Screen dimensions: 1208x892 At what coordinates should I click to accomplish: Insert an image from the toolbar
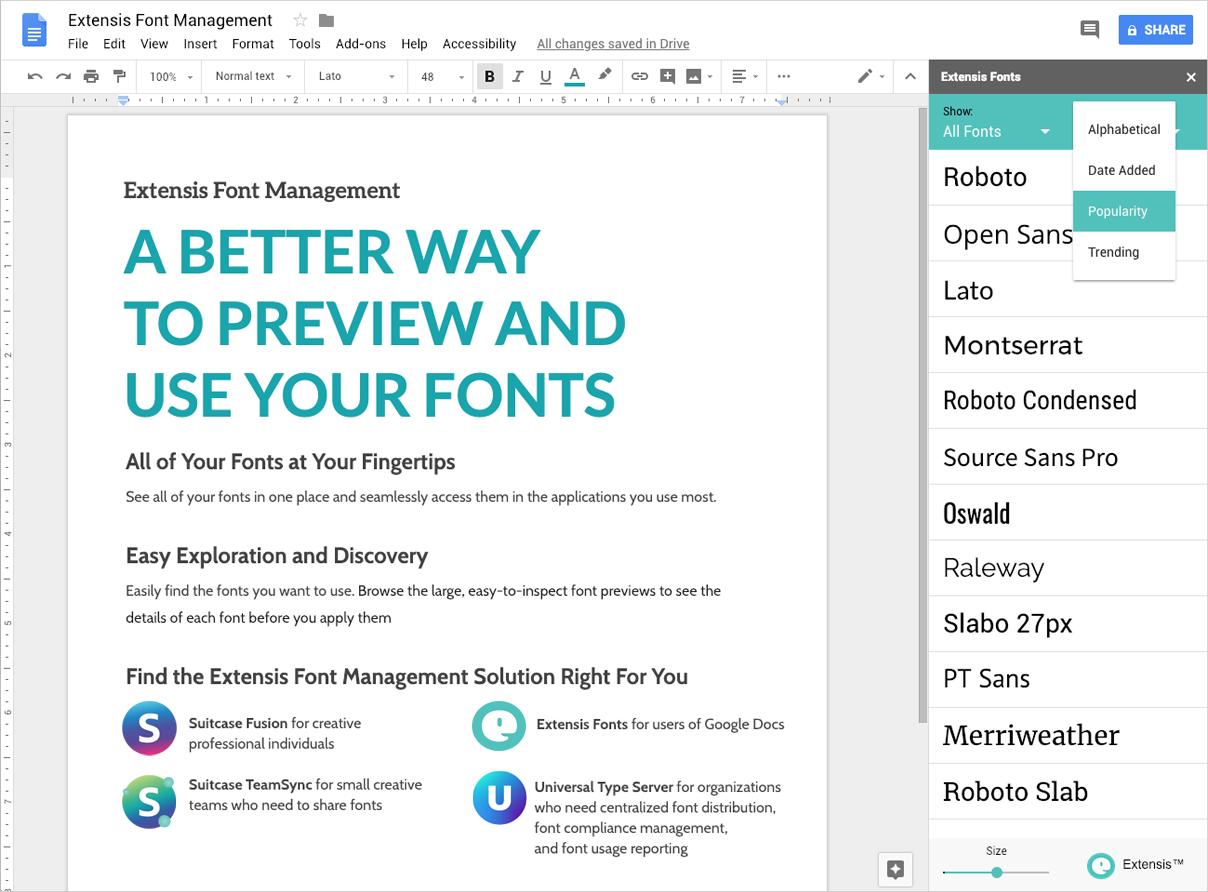click(x=693, y=76)
